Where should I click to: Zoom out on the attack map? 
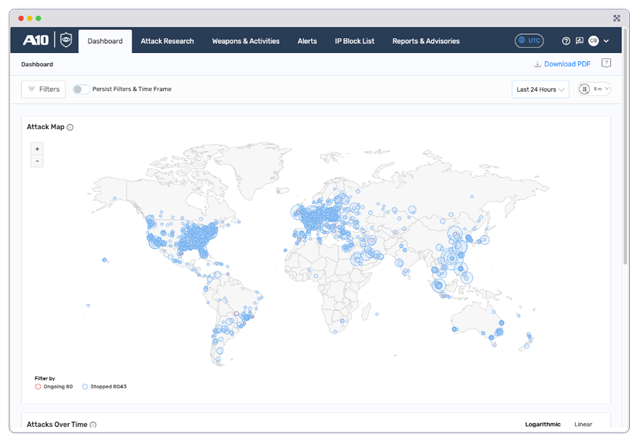[37, 160]
